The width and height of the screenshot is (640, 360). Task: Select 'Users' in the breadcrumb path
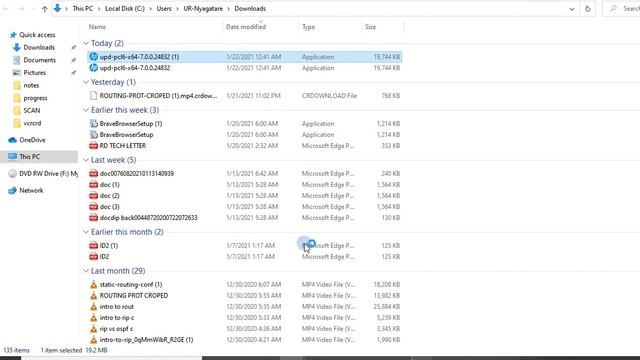tap(164, 9)
